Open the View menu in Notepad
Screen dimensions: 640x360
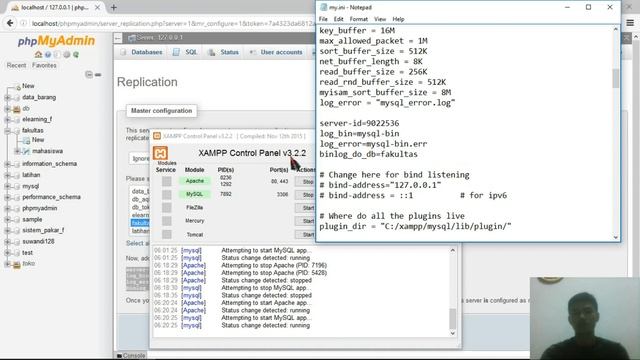coord(380,19)
